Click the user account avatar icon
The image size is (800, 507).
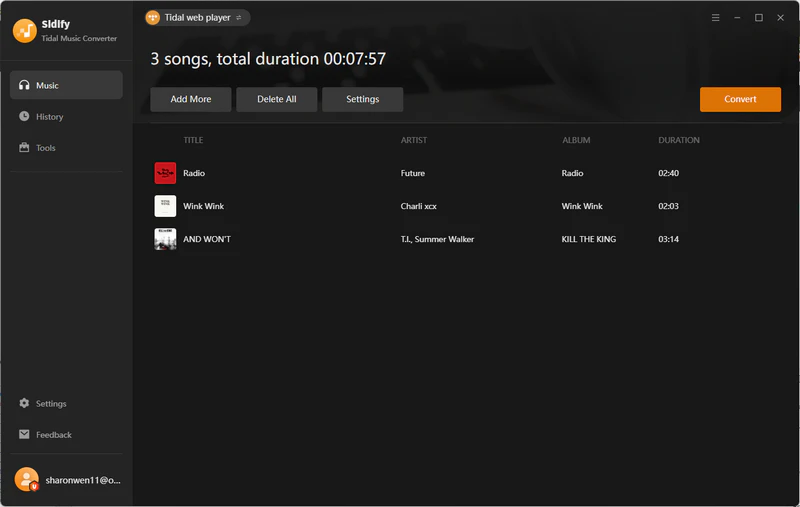pos(27,479)
